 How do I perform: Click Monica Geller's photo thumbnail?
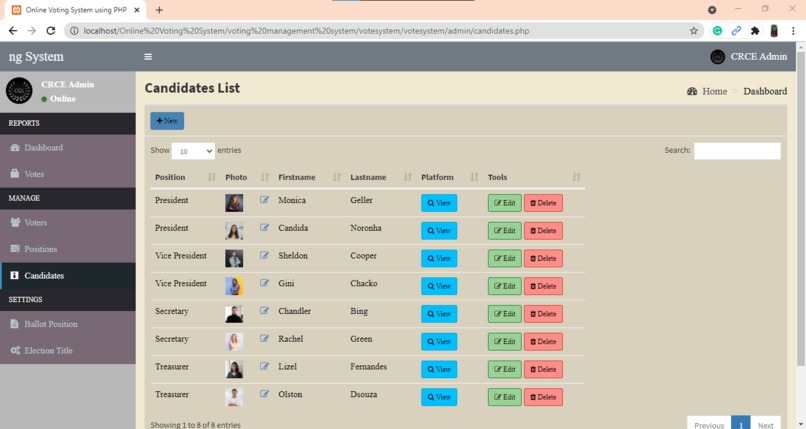[234, 203]
